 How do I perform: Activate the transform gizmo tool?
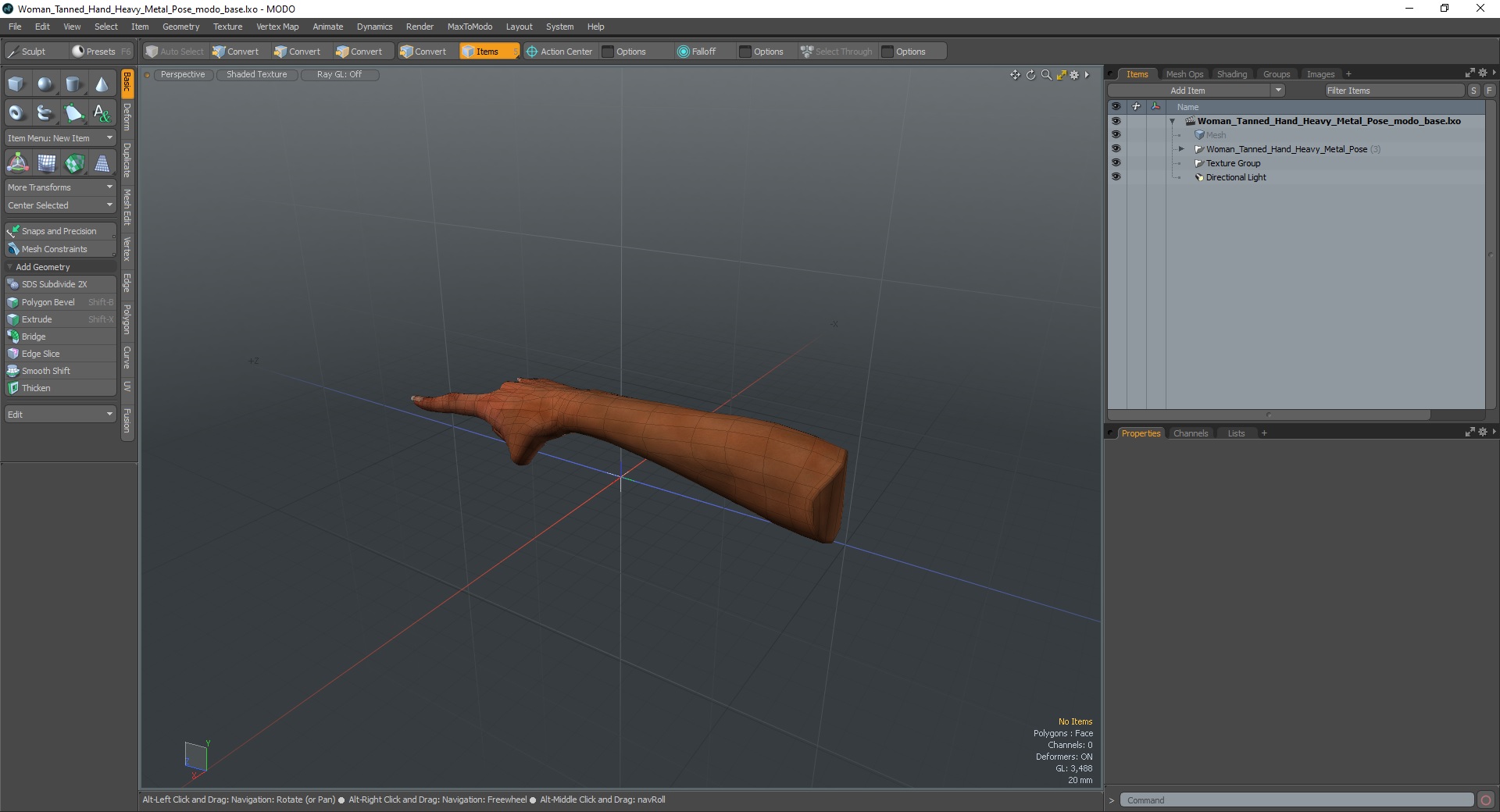click(17, 163)
